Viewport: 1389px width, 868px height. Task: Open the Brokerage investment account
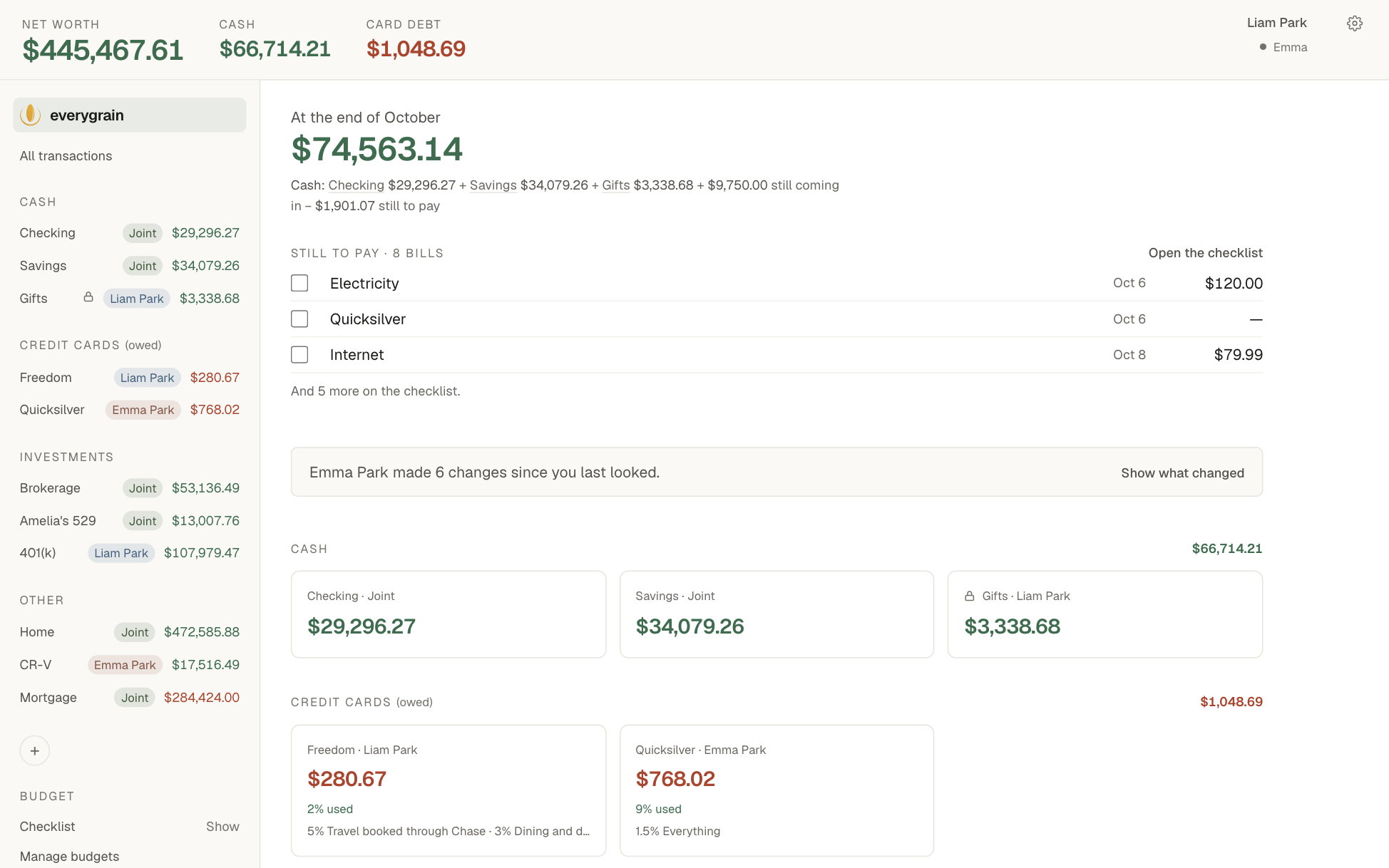coord(129,488)
